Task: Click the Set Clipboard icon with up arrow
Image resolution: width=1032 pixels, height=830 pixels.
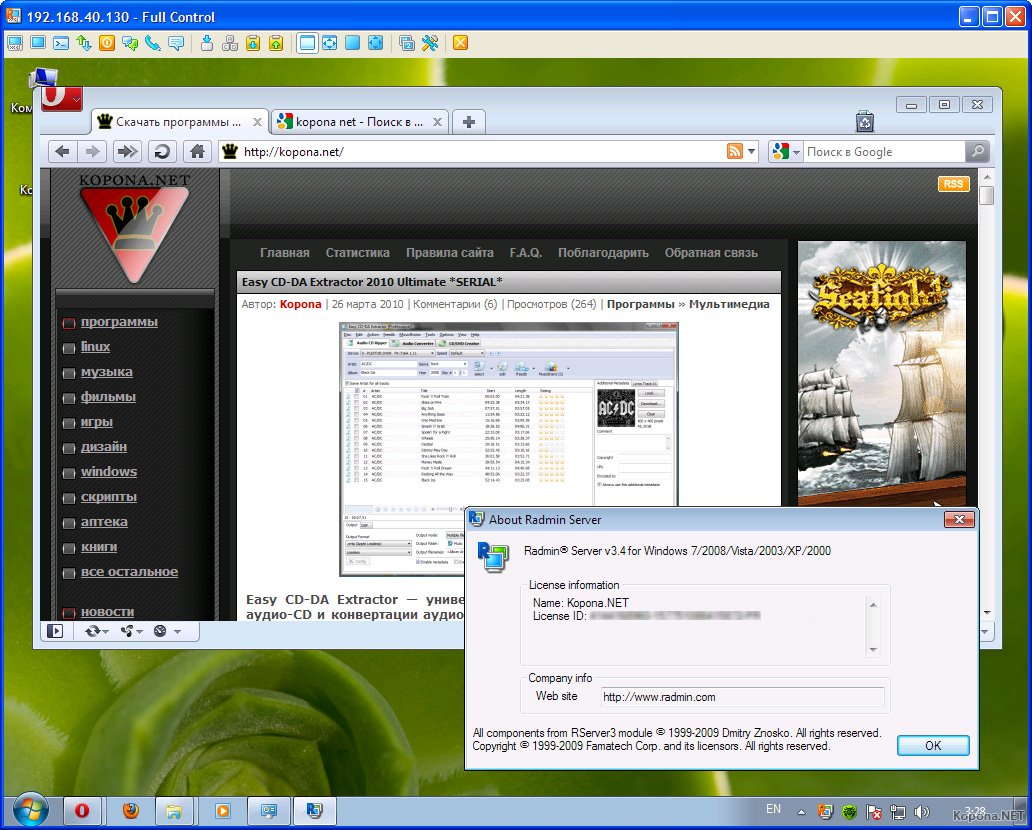Action: (276, 43)
